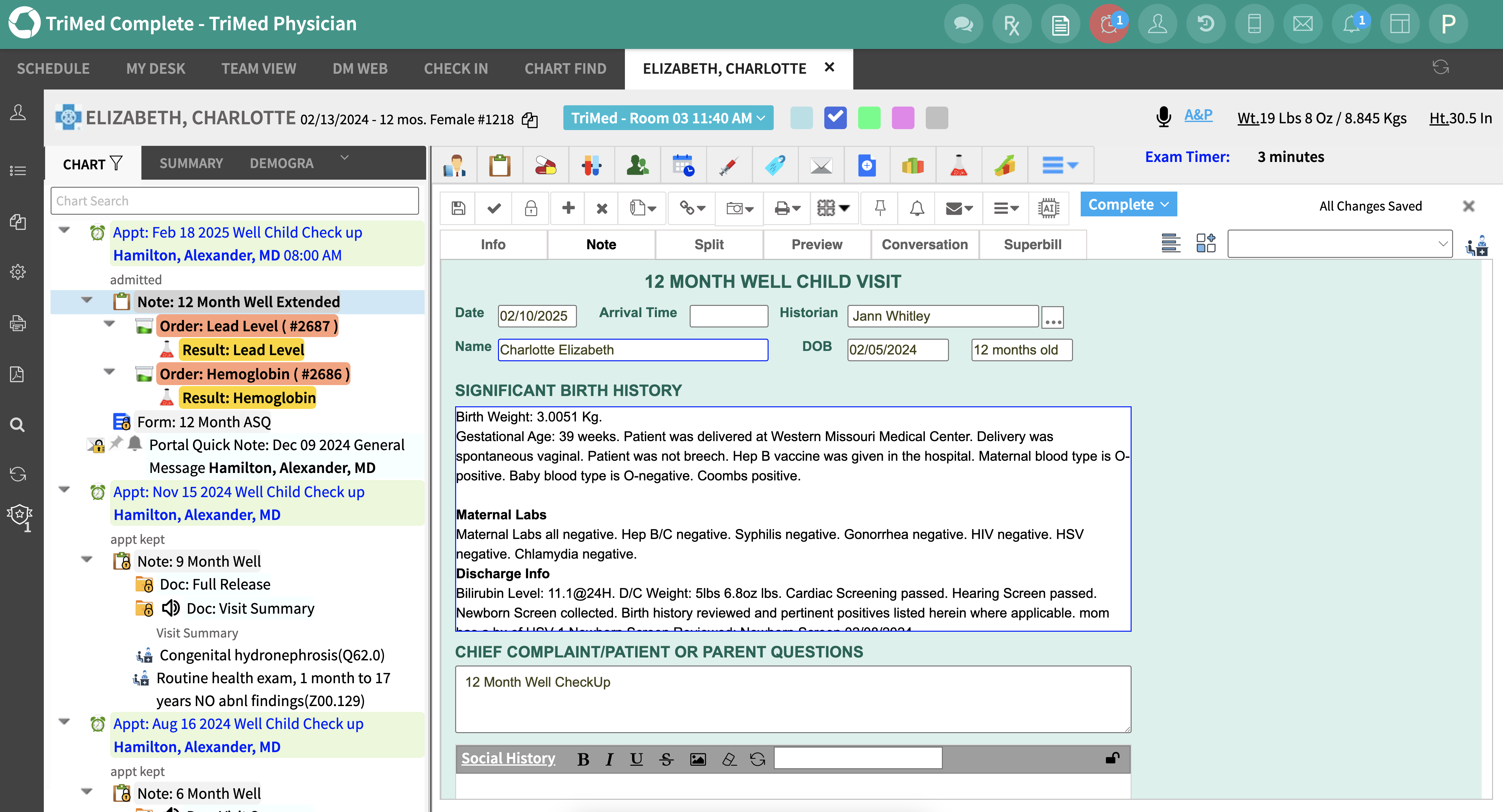This screenshot has width=1503, height=812.
Task: Open the Rx prescriptions icon in top bar
Action: click(x=1011, y=23)
